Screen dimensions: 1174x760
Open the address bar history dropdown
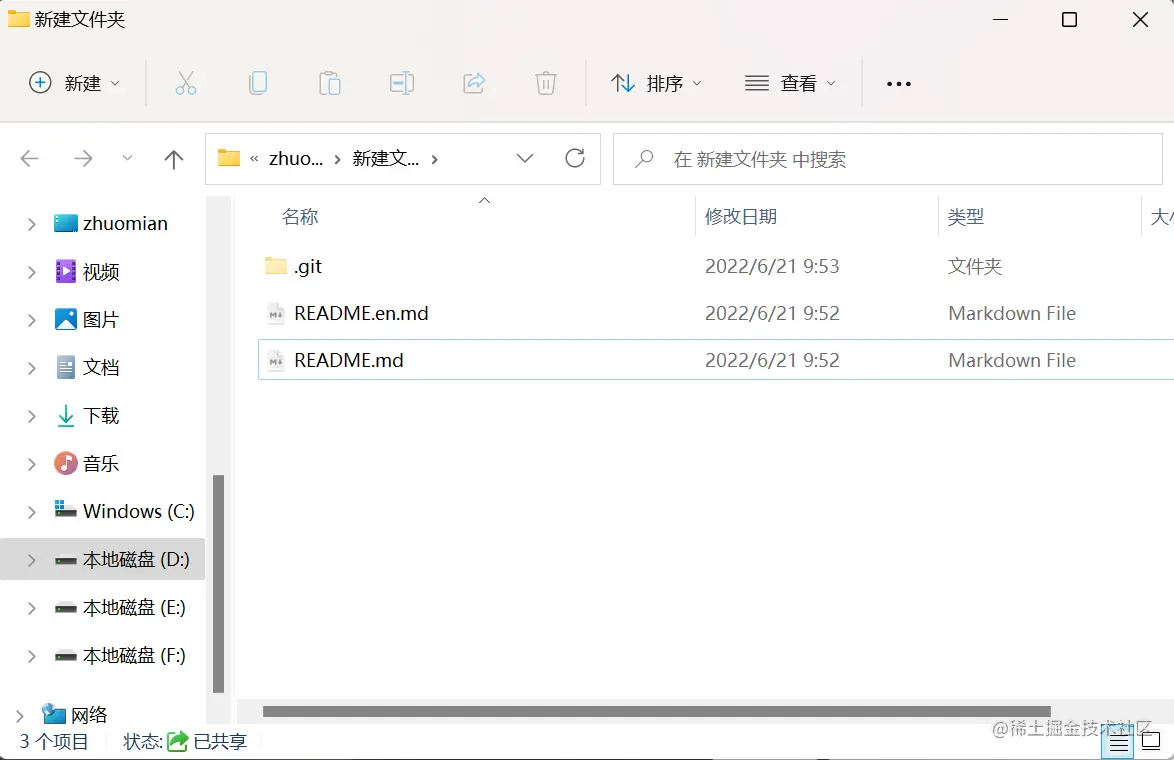(525, 158)
